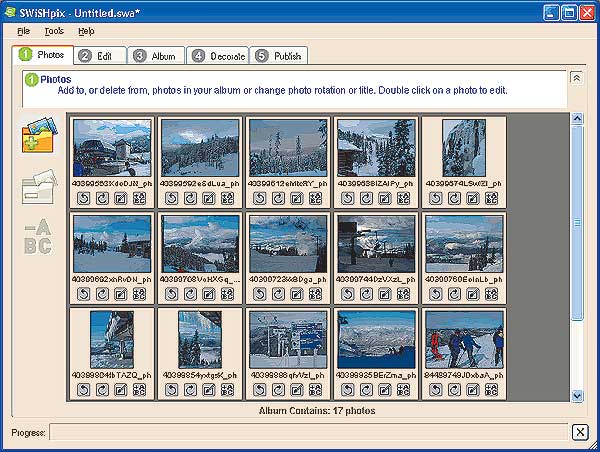This screenshot has height=452, width=600.
Task: Rotate photo 40399592eSdLua clockwise
Action: coord(189,198)
